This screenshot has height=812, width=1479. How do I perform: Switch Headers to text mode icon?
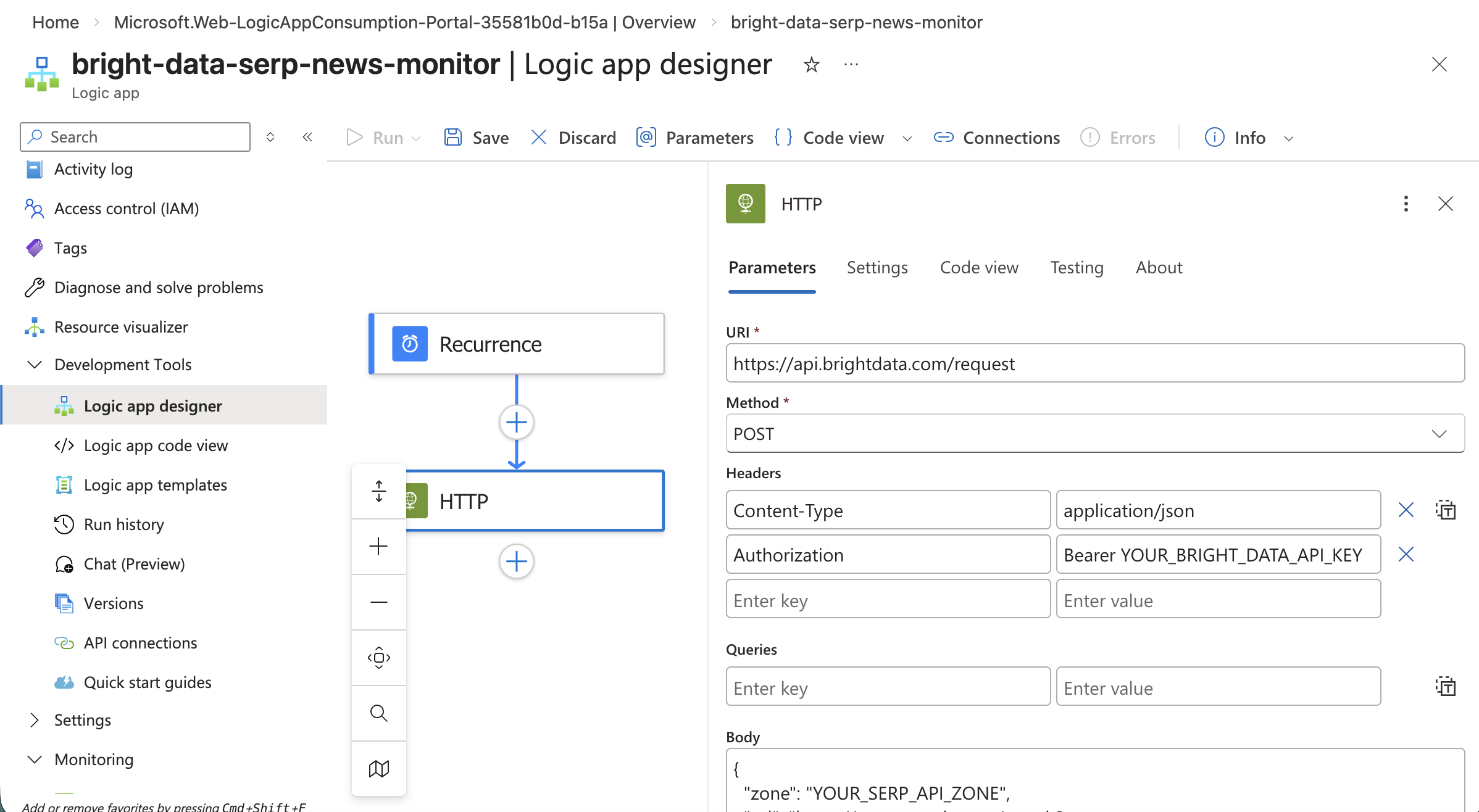tap(1445, 510)
